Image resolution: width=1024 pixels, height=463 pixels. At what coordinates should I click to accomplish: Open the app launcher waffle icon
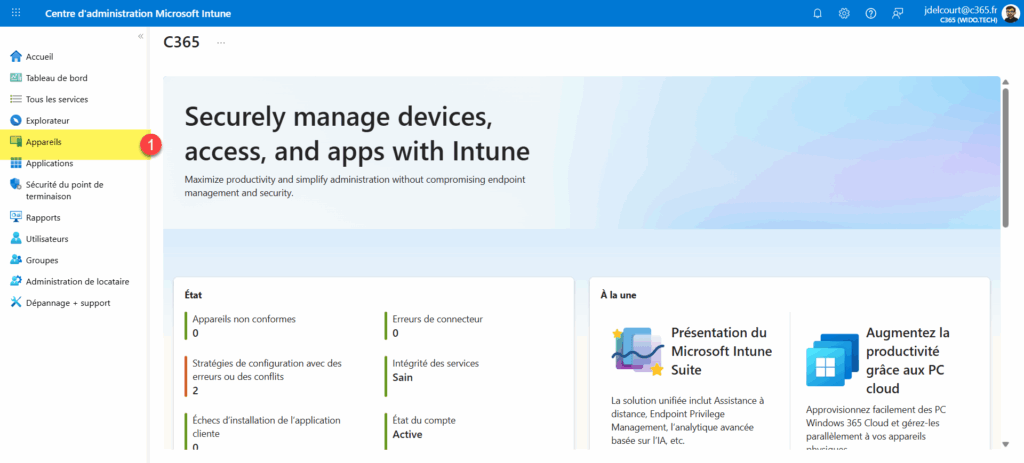(x=16, y=13)
